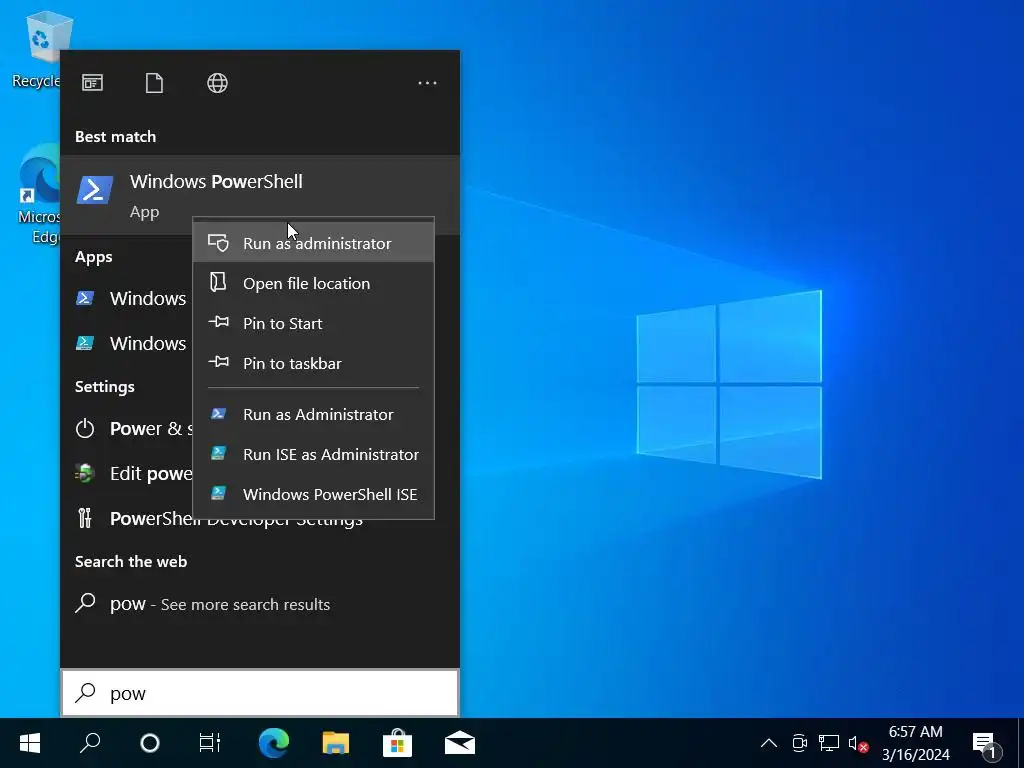This screenshot has height=768, width=1024.
Task: Click the taskbar Search magnifier icon
Action: click(90, 743)
